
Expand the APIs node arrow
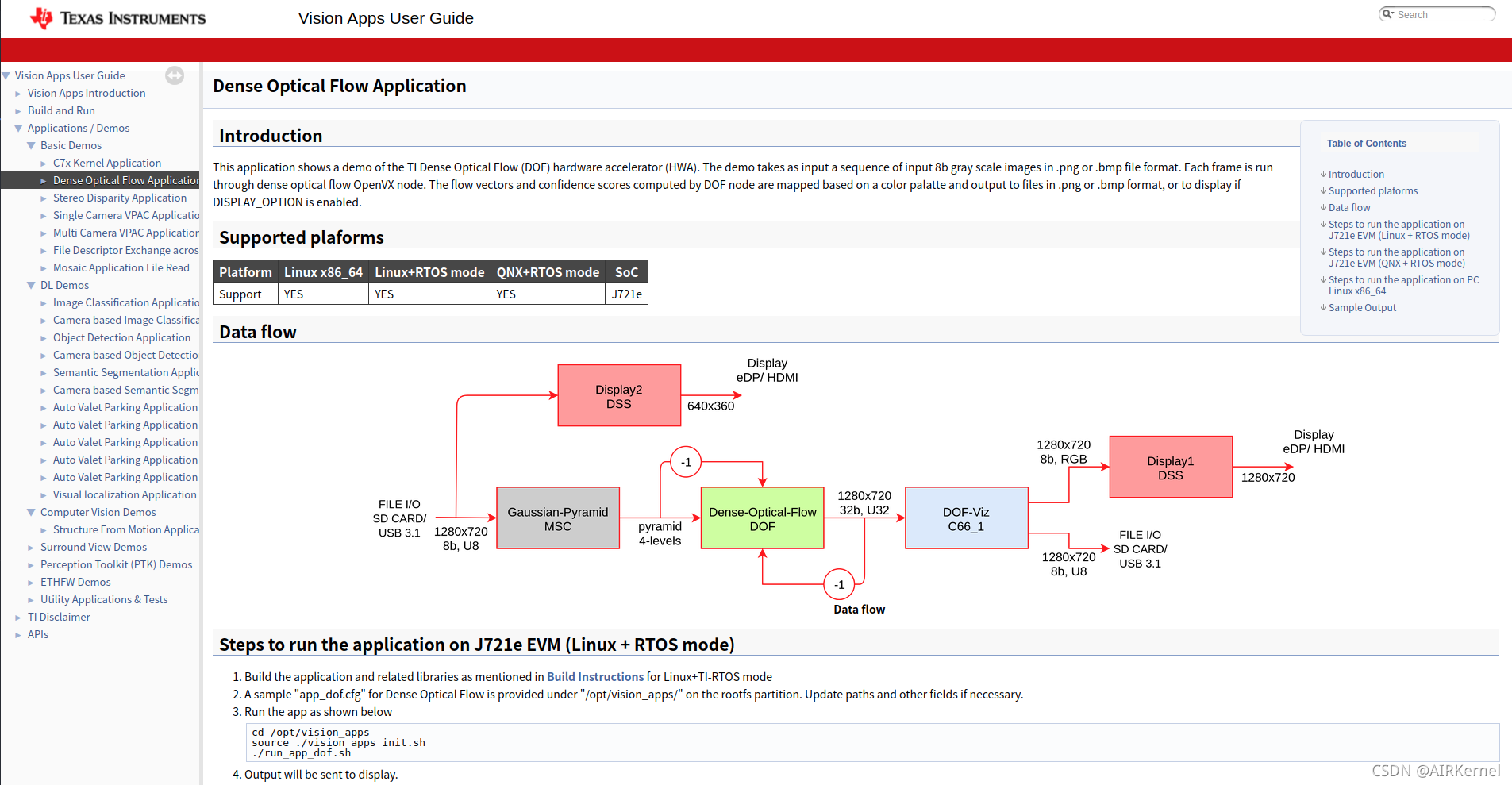point(18,635)
